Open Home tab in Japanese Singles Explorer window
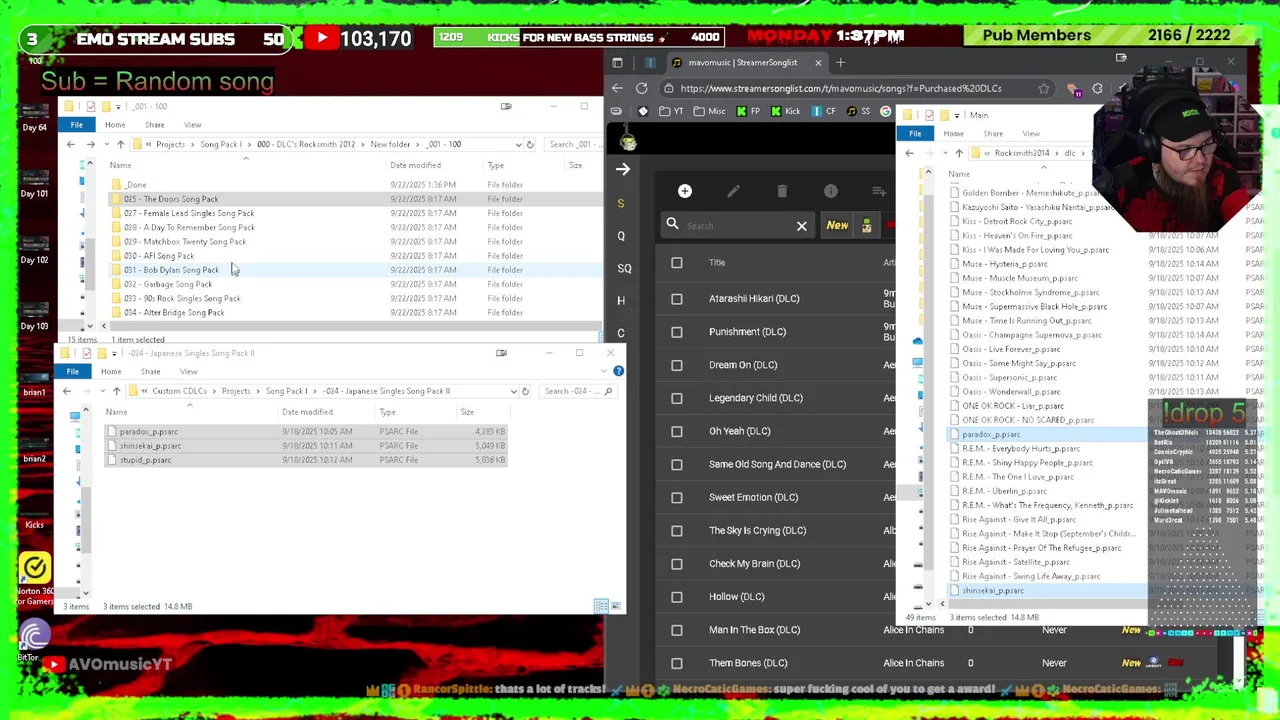 111,372
